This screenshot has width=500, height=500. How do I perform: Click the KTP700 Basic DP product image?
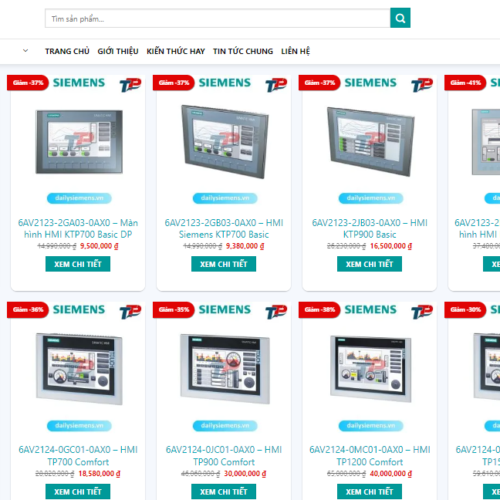[x=79, y=142]
